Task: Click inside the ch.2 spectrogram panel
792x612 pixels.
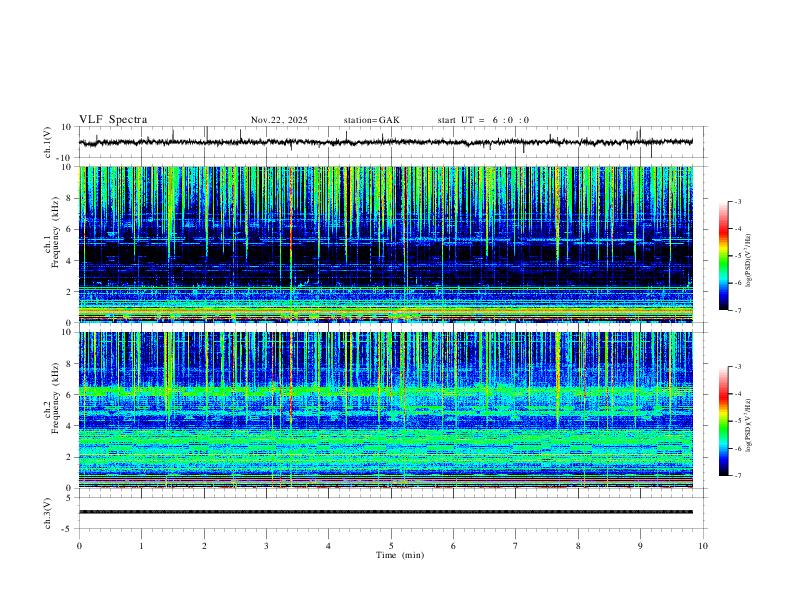Action: pos(386,410)
